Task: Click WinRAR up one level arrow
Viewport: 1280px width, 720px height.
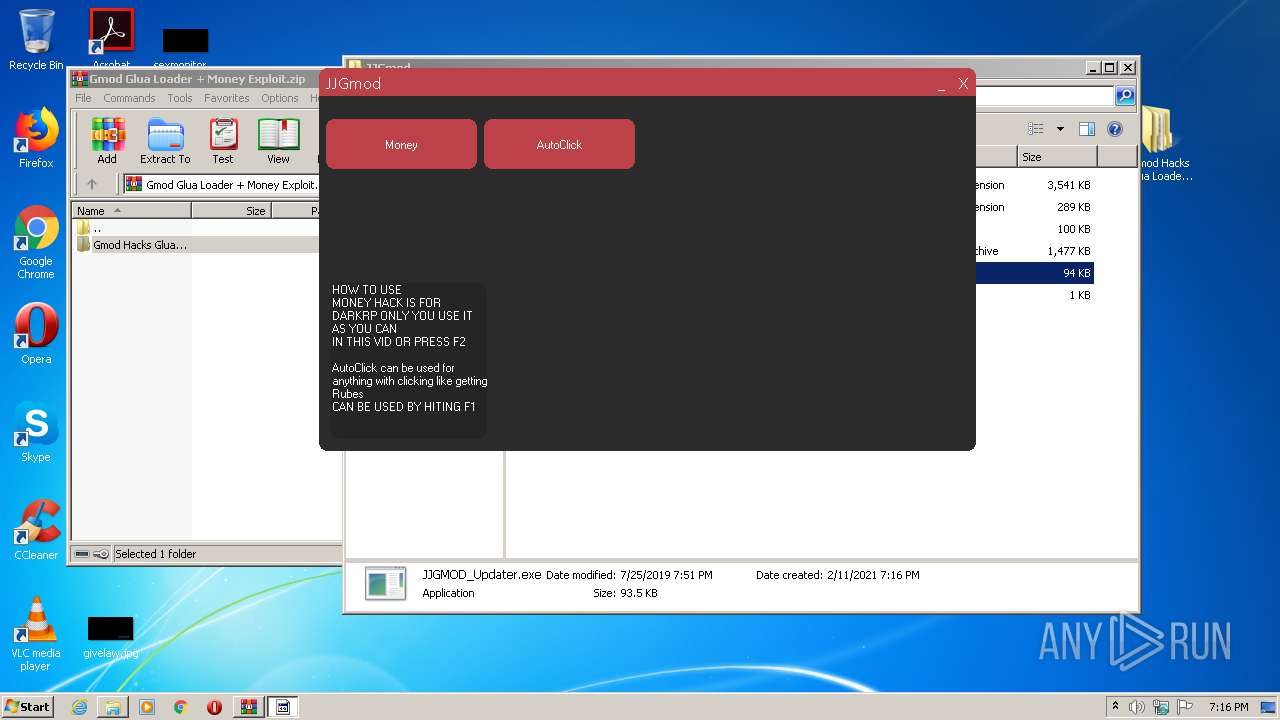Action: tap(92, 184)
